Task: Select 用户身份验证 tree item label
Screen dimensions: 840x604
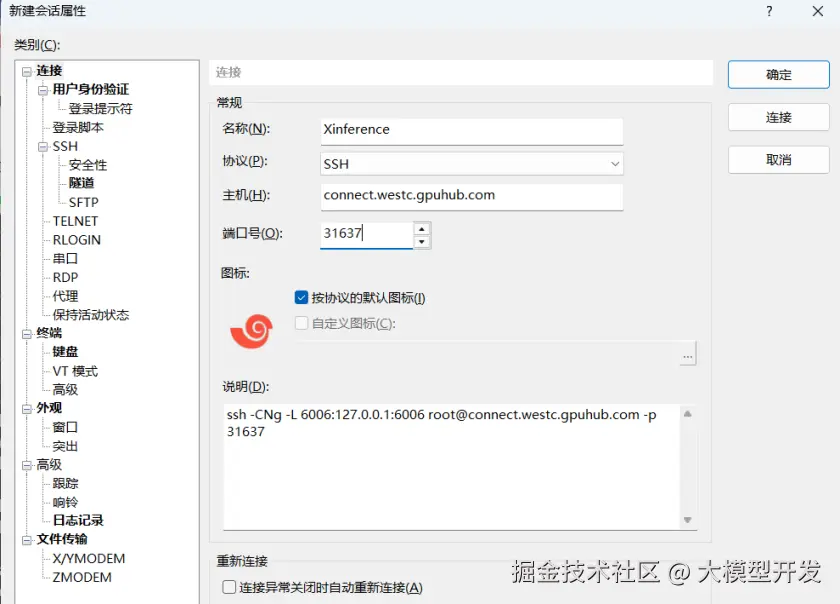Action: click(x=91, y=90)
